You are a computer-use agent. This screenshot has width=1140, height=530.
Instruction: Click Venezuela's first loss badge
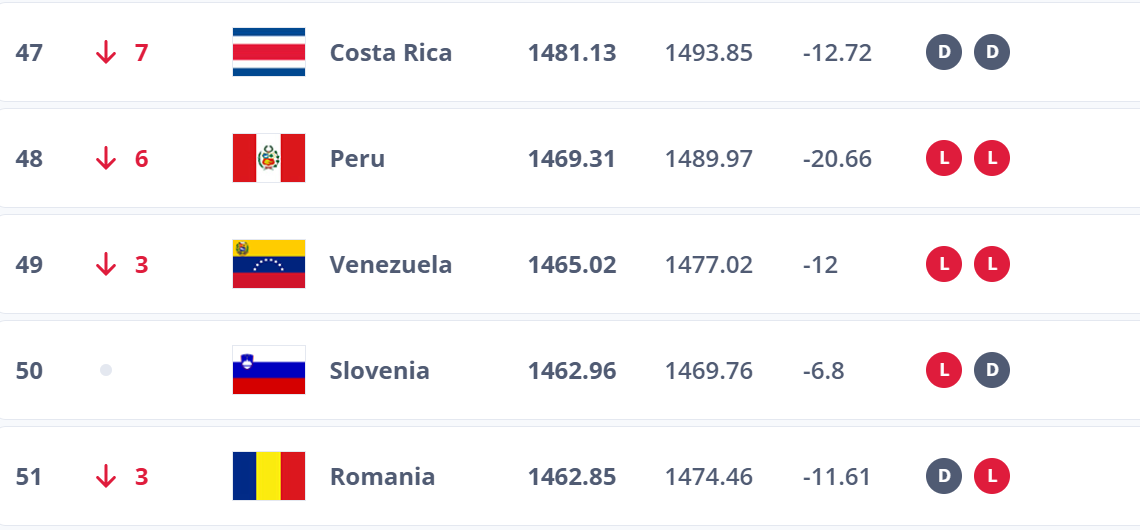[944, 264]
